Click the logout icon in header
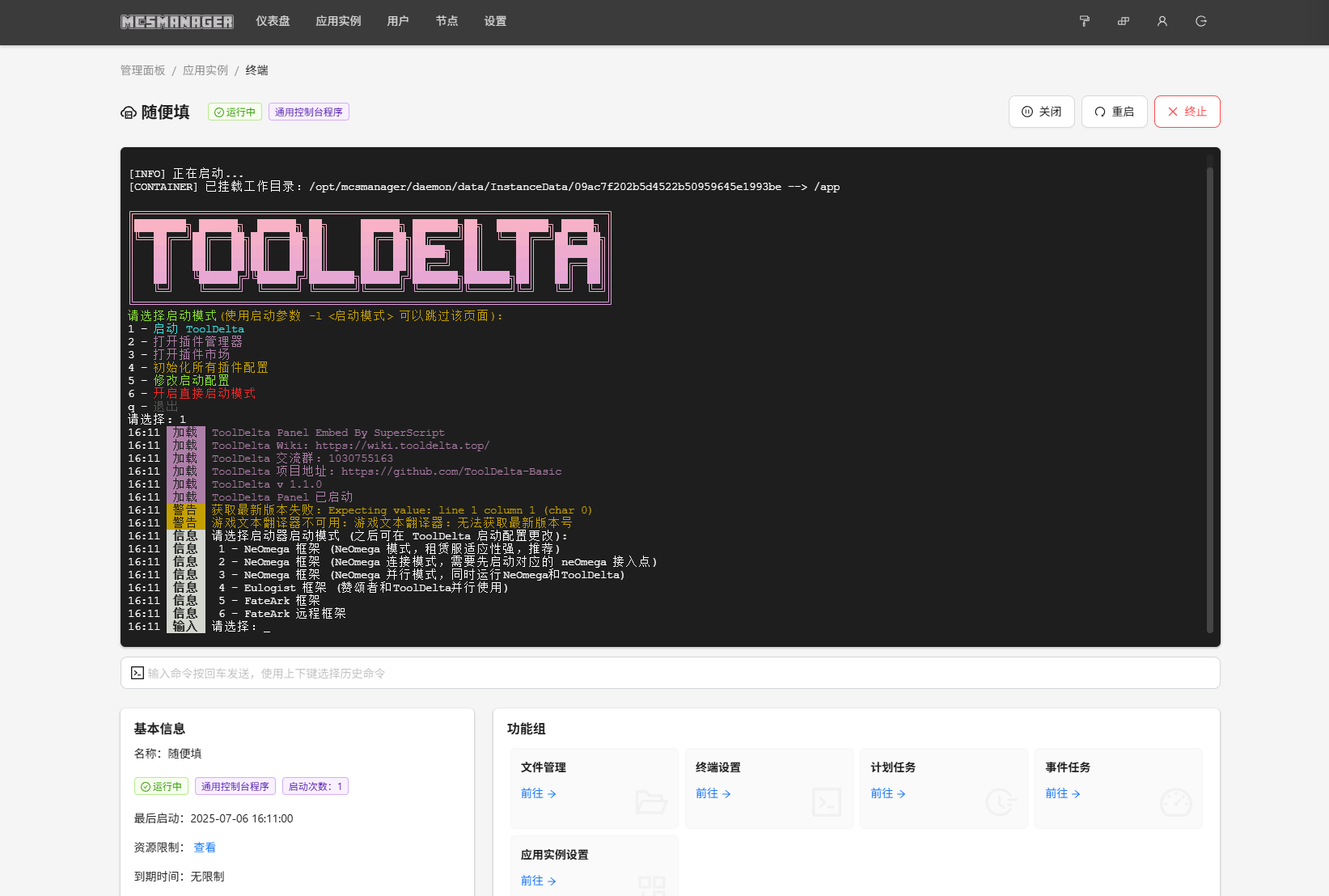 click(x=1200, y=21)
